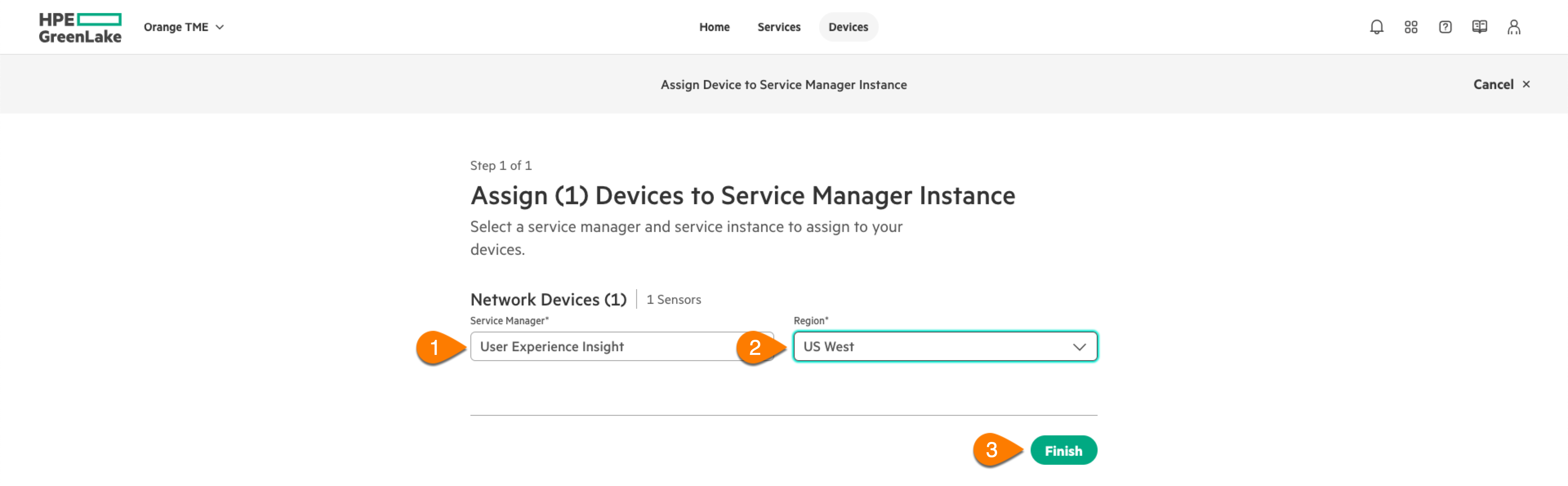The image size is (1568, 486).
Task: Click the 1 Sensors text
Action: (x=673, y=299)
